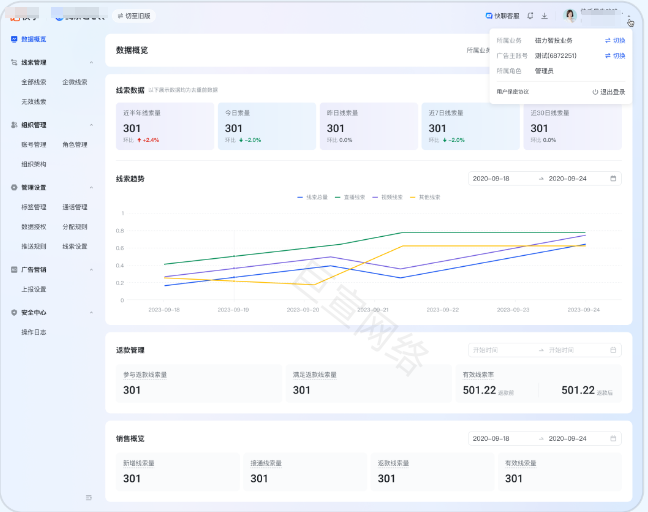Open 标签管理 settings
Image resolution: width=648 pixels, height=512 pixels.
point(33,207)
